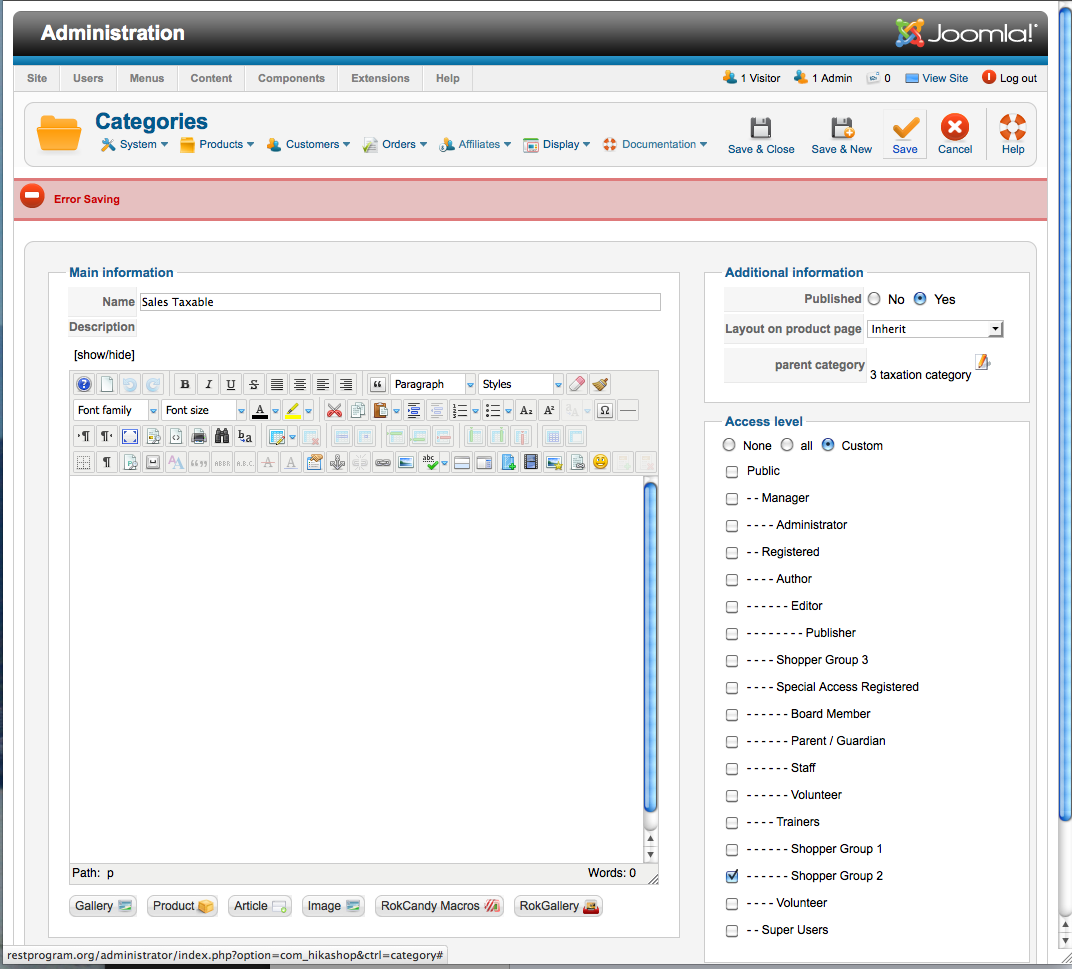The height and width of the screenshot is (969, 1072).
Task: Uncheck the Shopper Group 2 checkbox
Action: [732, 876]
